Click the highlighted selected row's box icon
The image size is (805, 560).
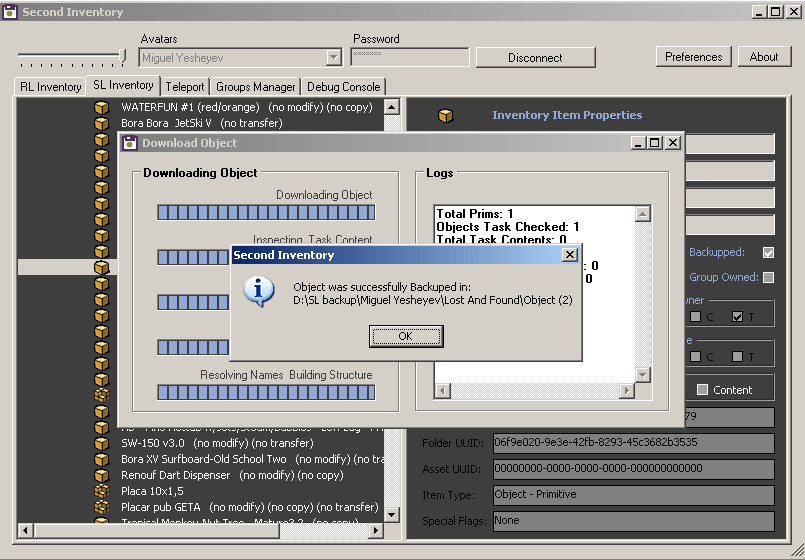[102, 267]
